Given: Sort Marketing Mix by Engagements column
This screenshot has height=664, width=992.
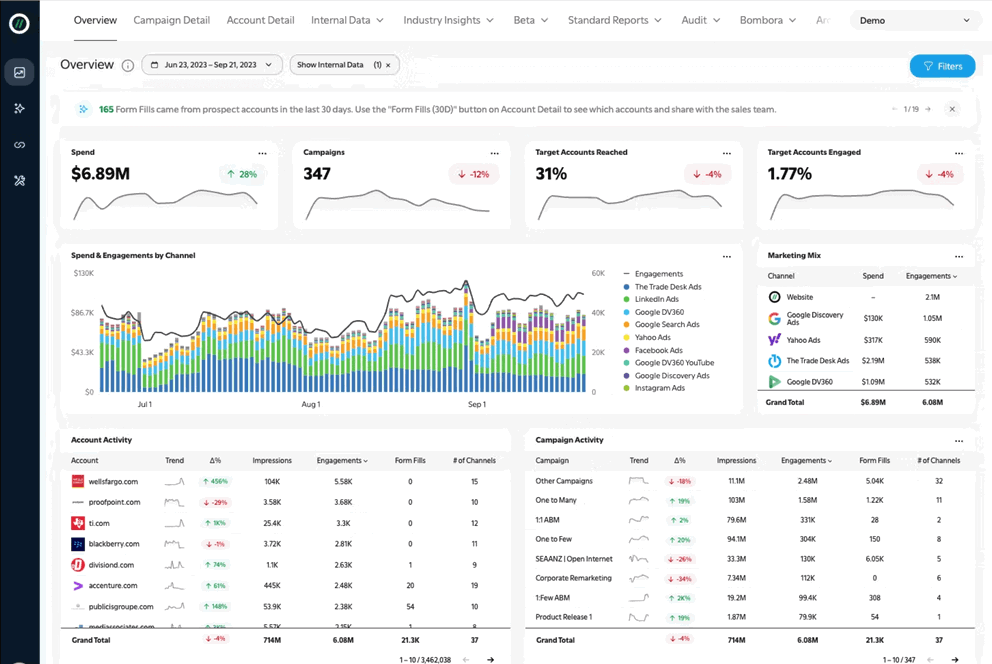Looking at the screenshot, I should 930,276.
